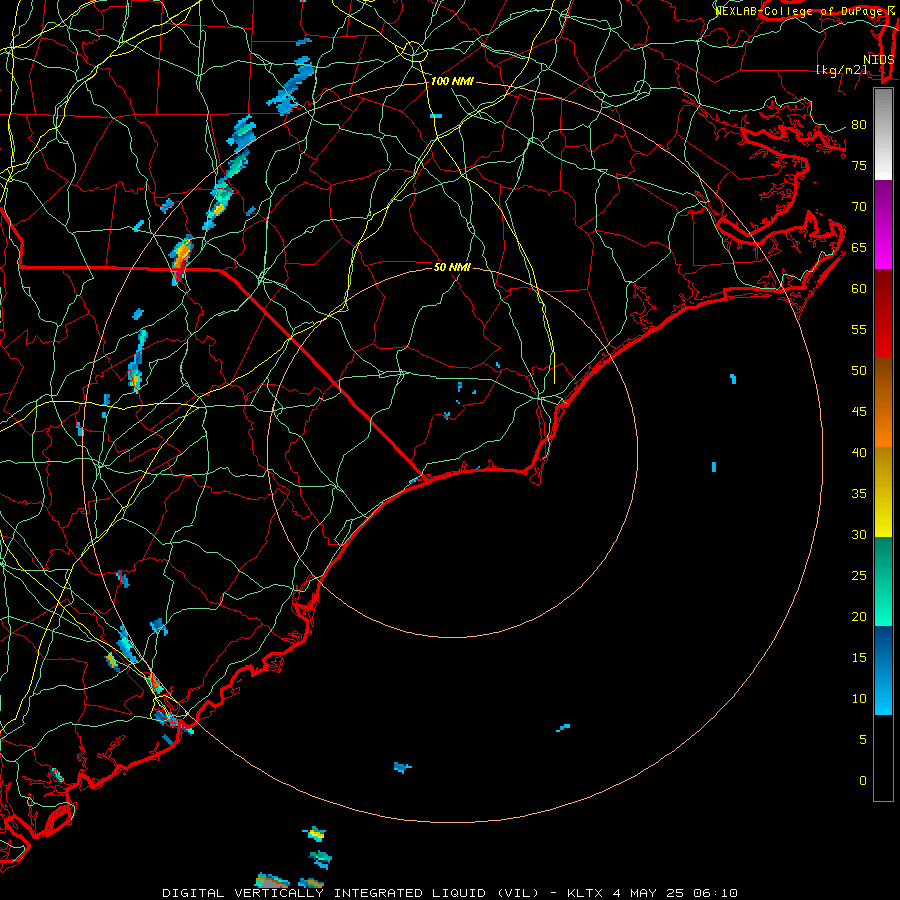The image size is (900, 900).
Task: Click the [kg/m2] units label
Action: pos(841,70)
